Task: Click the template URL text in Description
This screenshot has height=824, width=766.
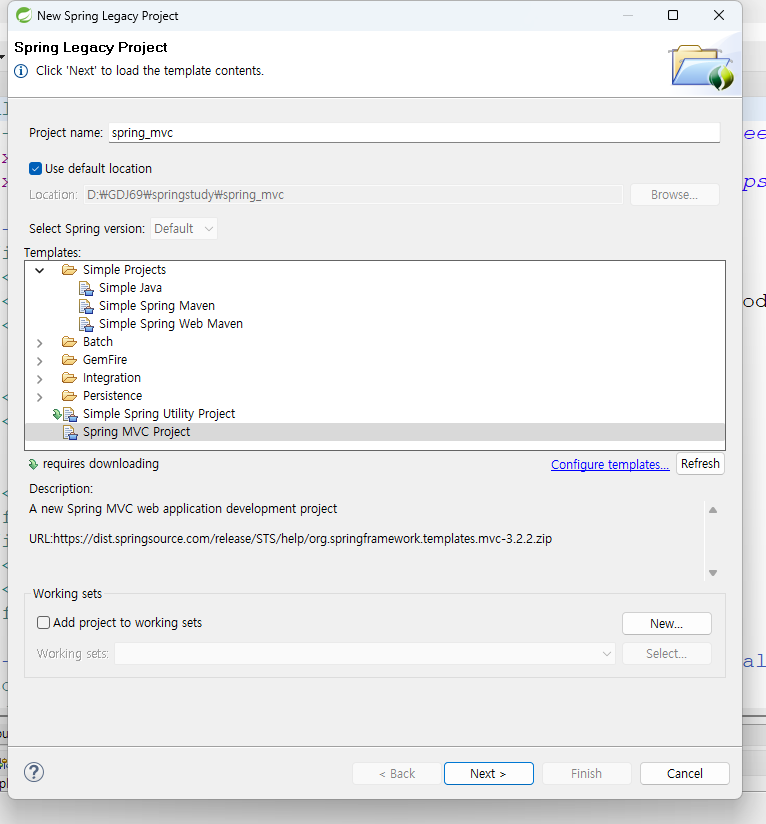Action: point(291,539)
